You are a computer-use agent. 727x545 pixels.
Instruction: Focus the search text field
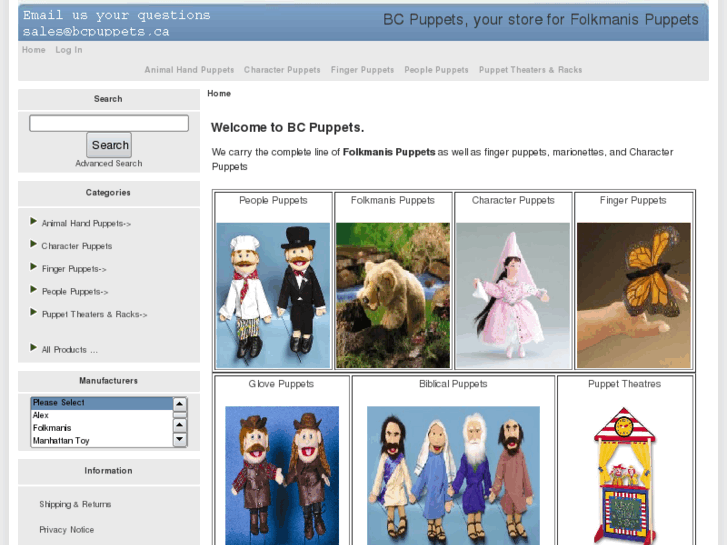click(109, 123)
